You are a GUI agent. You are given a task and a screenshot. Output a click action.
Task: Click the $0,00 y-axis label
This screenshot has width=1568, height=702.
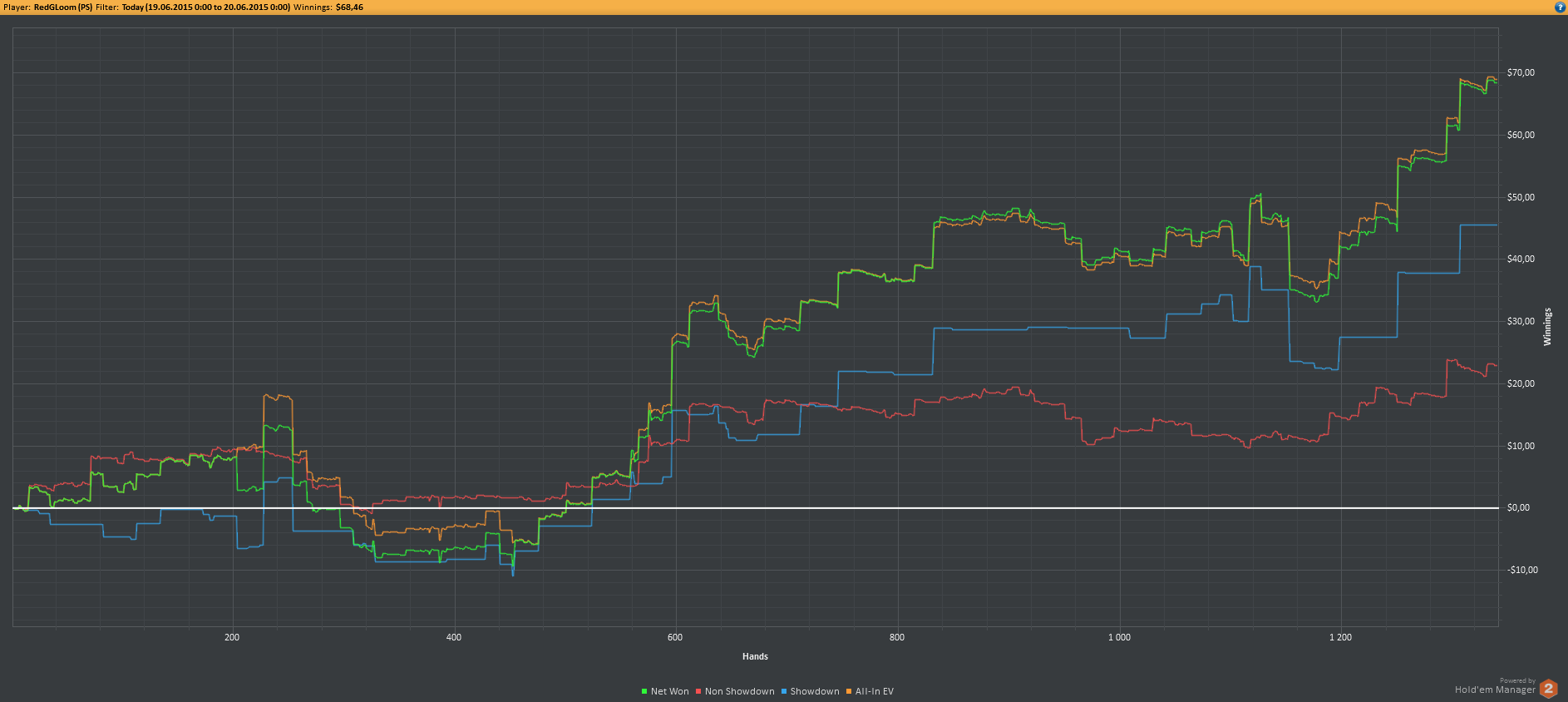[x=1518, y=507]
